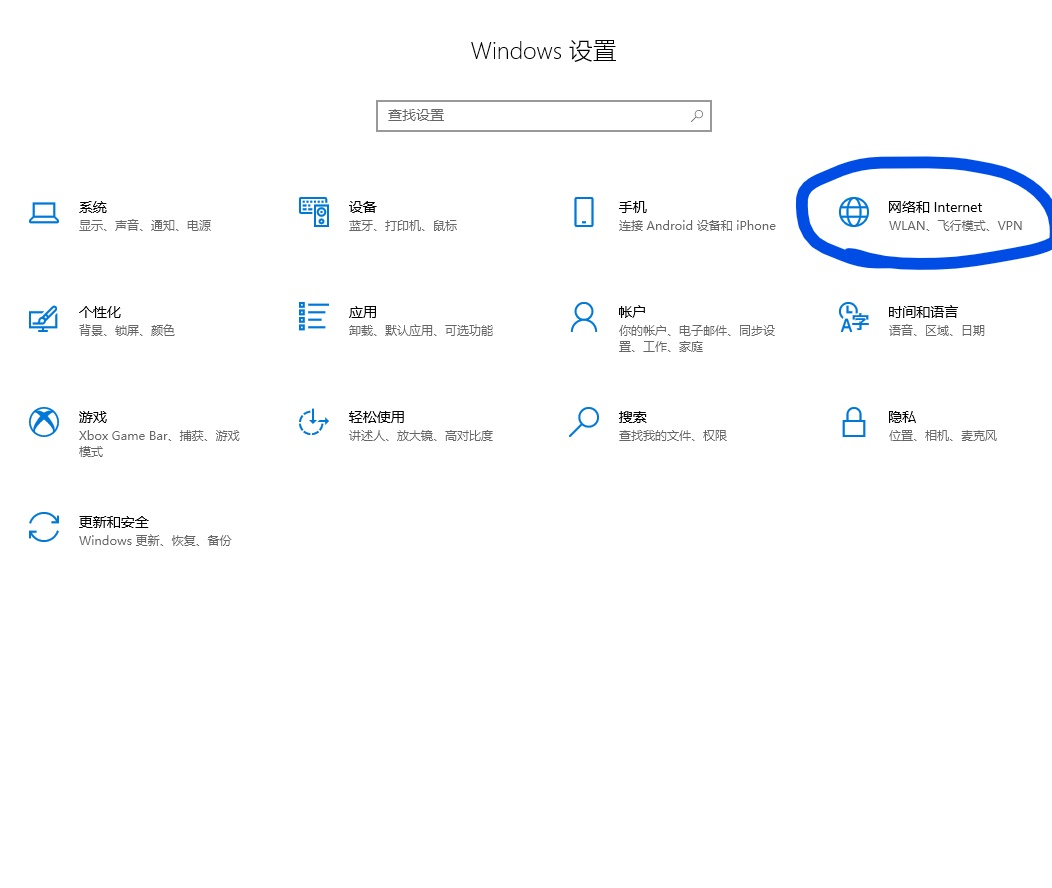Click the Windows 设置 page heading
This screenshot has height=888, width=1052.
click(543, 51)
